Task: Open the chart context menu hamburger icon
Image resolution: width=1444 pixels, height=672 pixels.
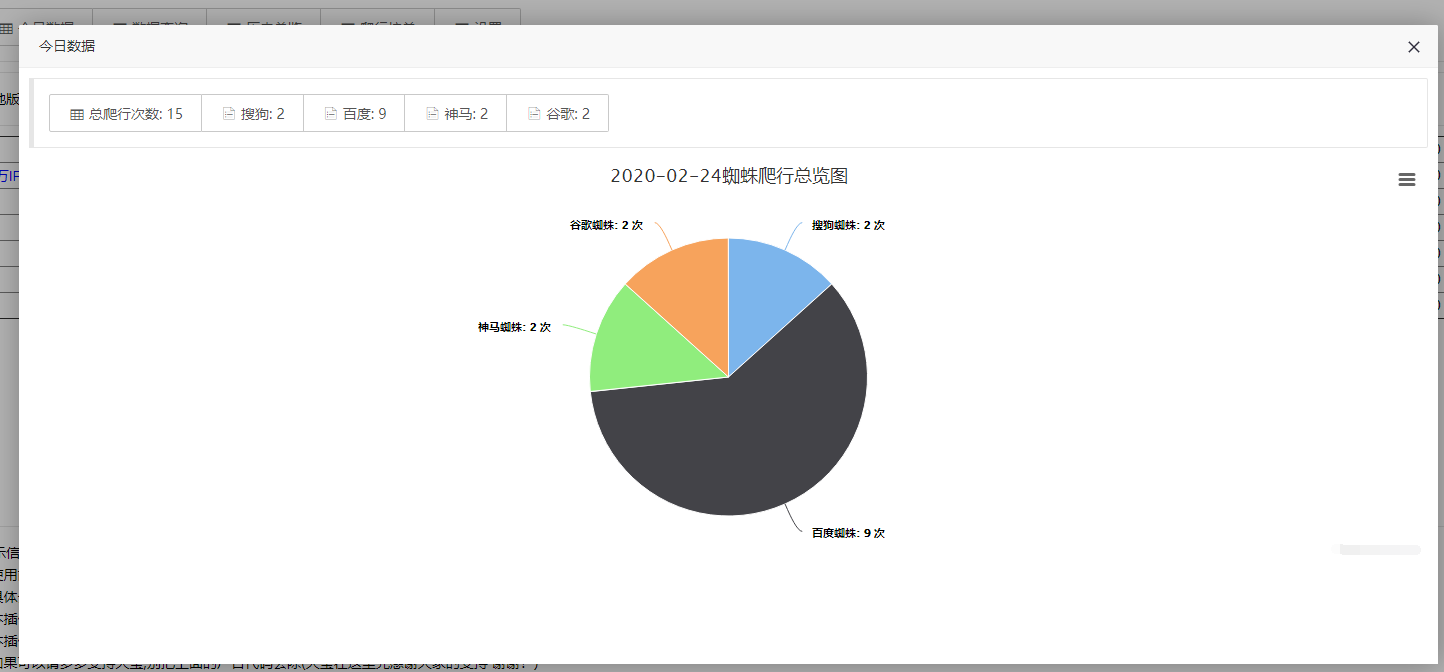Action: (x=1406, y=179)
